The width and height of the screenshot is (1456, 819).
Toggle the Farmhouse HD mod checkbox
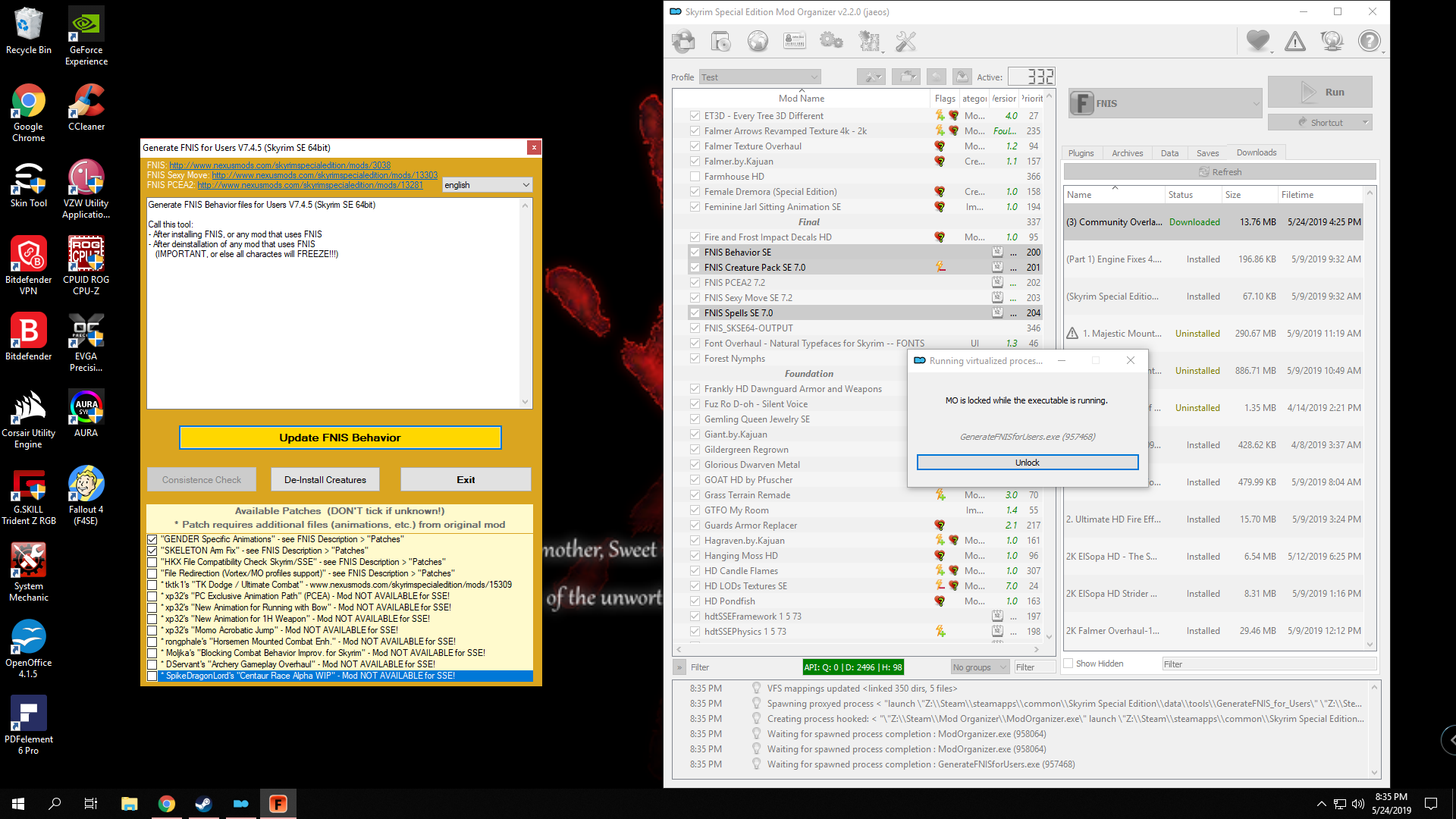click(695, 177)
